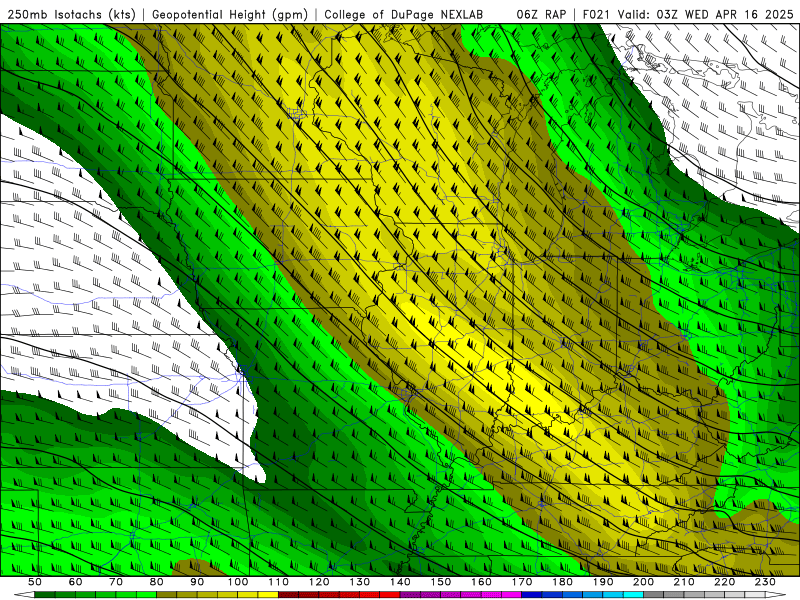The height and width of the screenshot is (600, 800).
Task: Click the '90' legend label
Action: point(197,582)
